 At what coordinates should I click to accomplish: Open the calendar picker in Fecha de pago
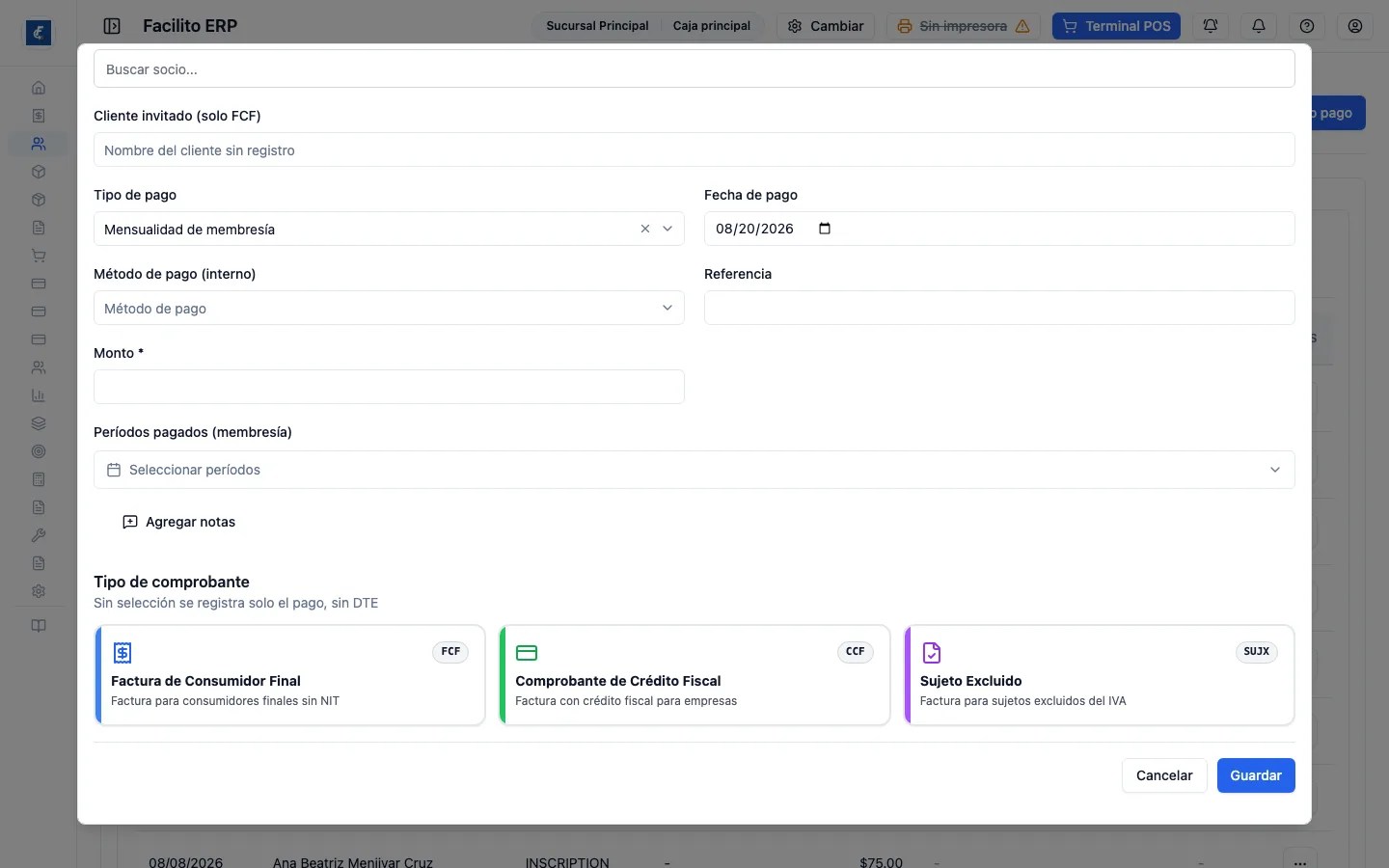[x=825, y=229]
